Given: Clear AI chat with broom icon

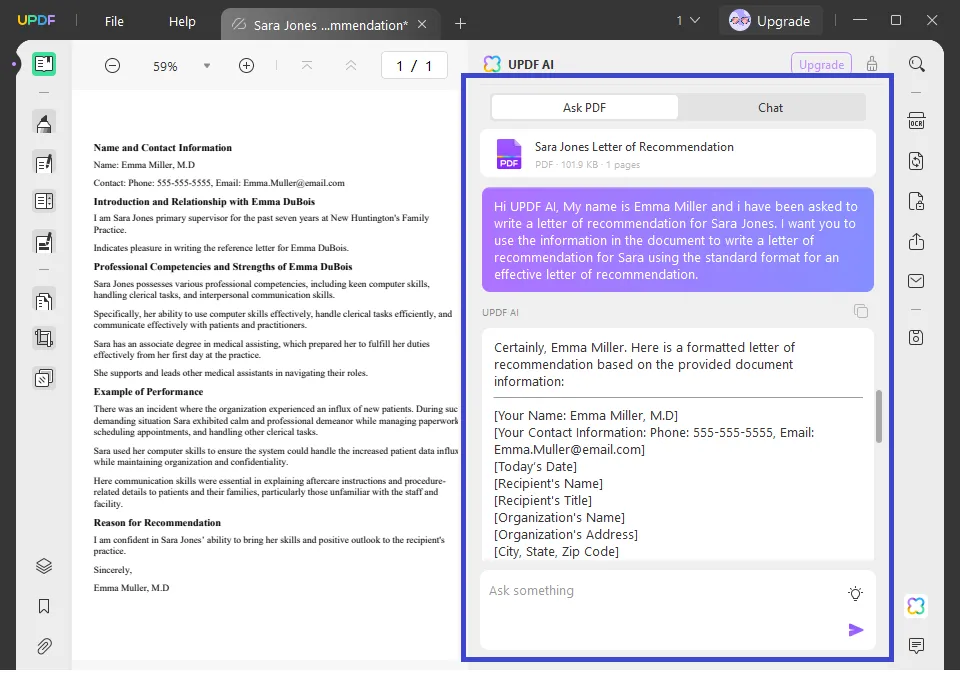Looking at the screenshot, I should [872, 64].
